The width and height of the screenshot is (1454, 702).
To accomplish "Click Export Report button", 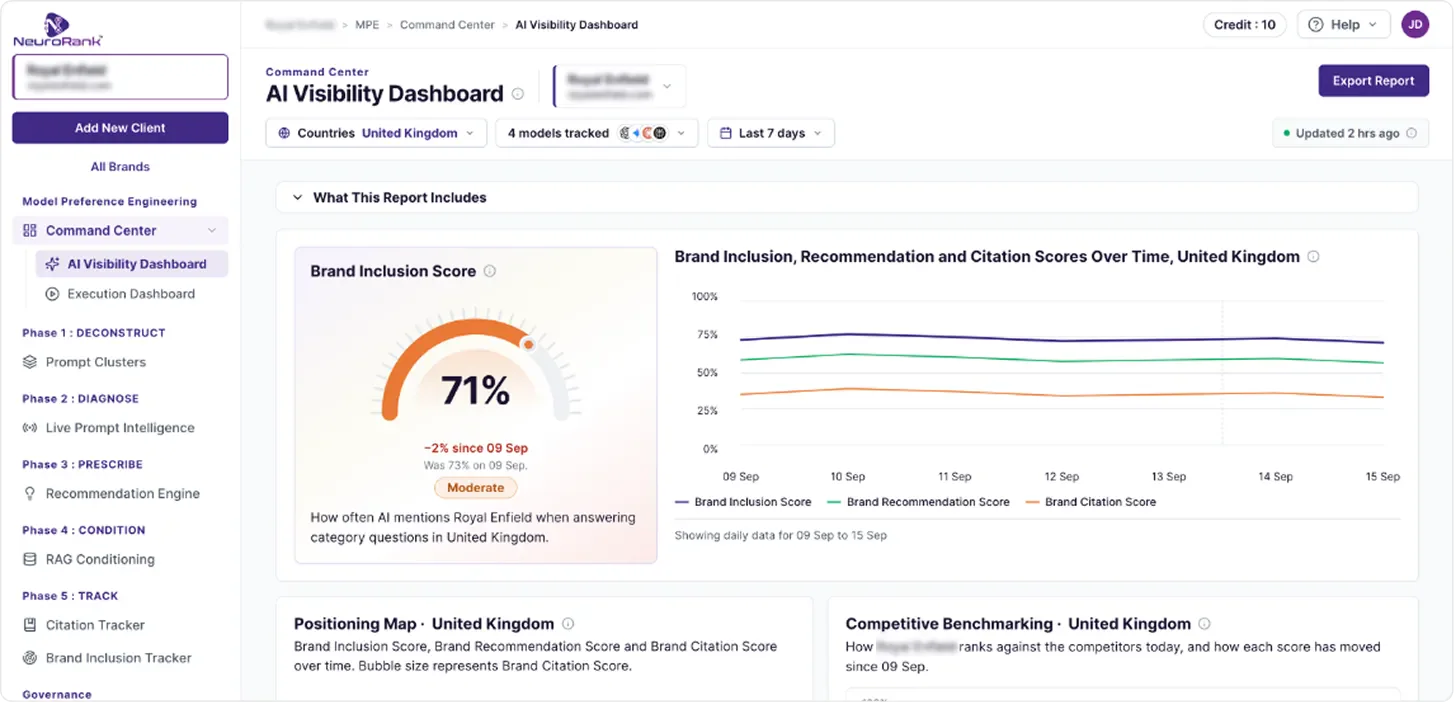I will pyautogui.click(x=1373, y=81).
